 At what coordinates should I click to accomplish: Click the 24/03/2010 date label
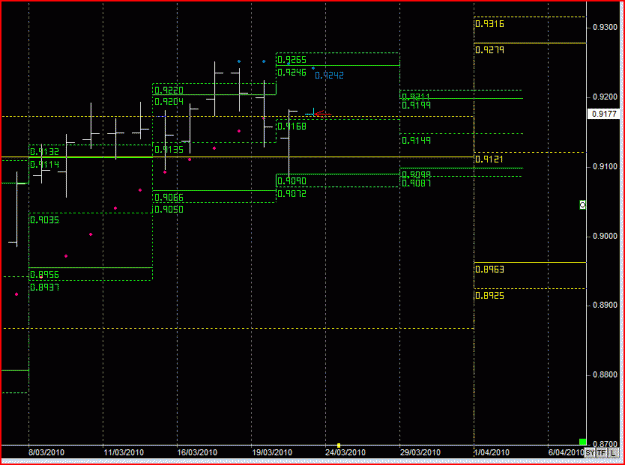[x=346, y=453]
